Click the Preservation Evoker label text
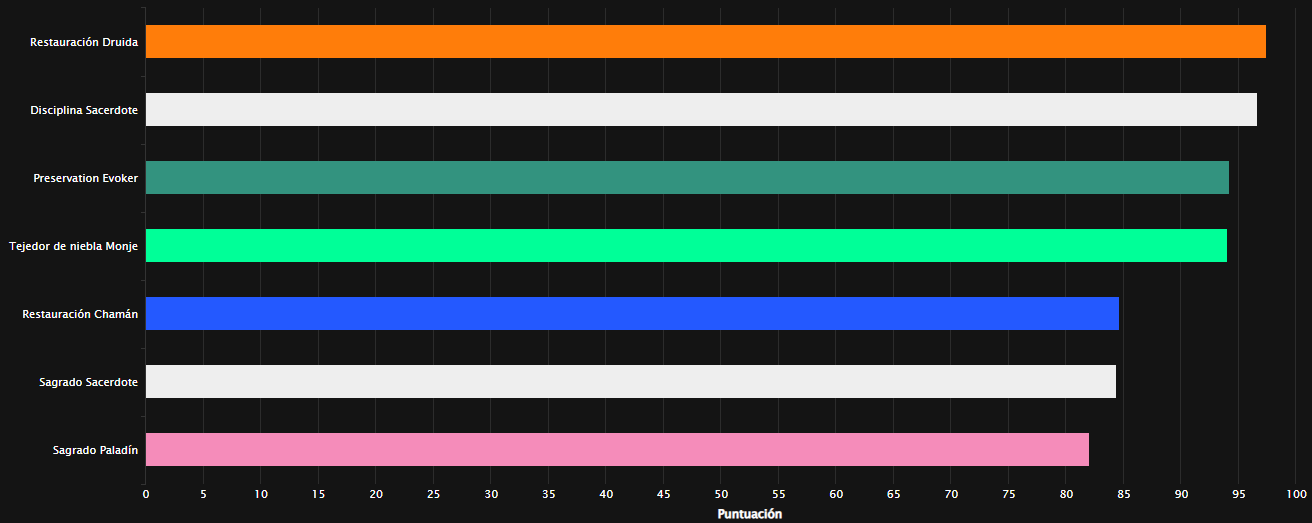The height and width of the screenshot is (523, 1312). tap(85, 178)
